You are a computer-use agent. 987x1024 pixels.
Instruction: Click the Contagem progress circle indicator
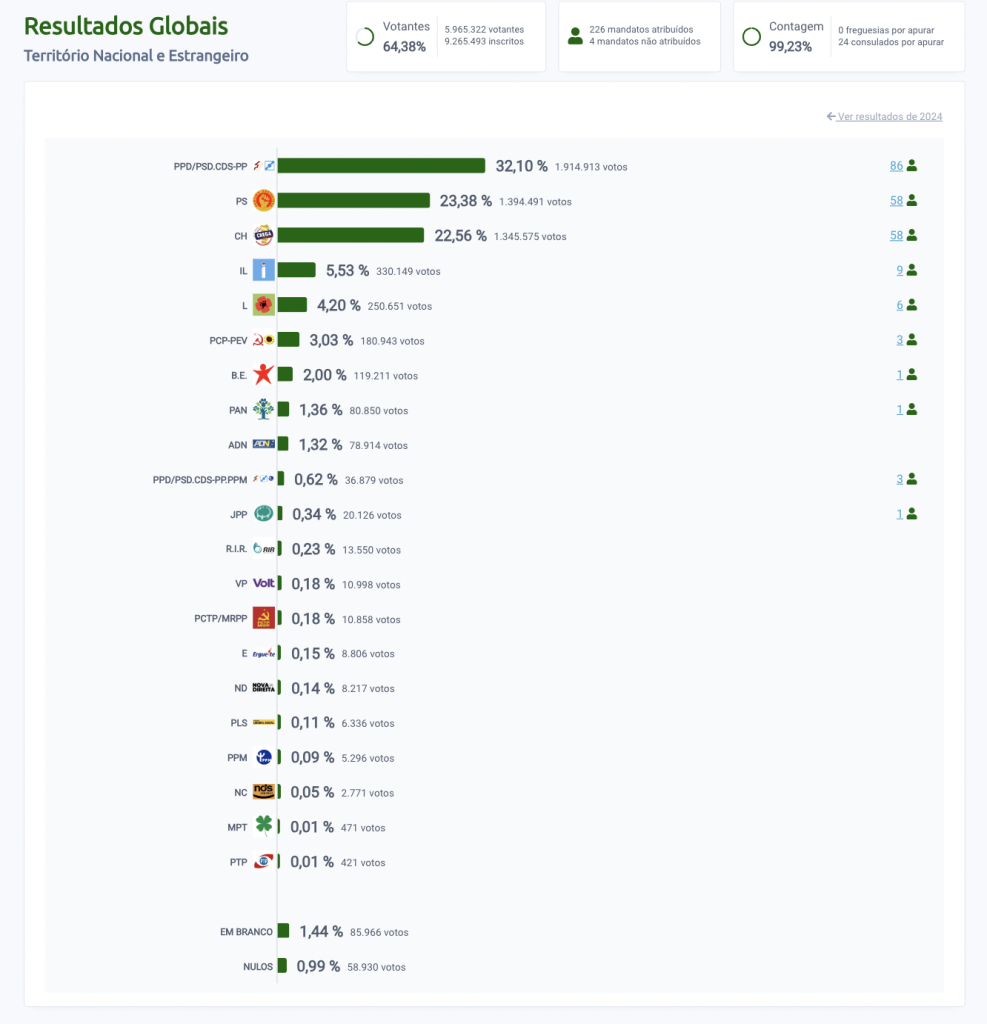[751, 37]
